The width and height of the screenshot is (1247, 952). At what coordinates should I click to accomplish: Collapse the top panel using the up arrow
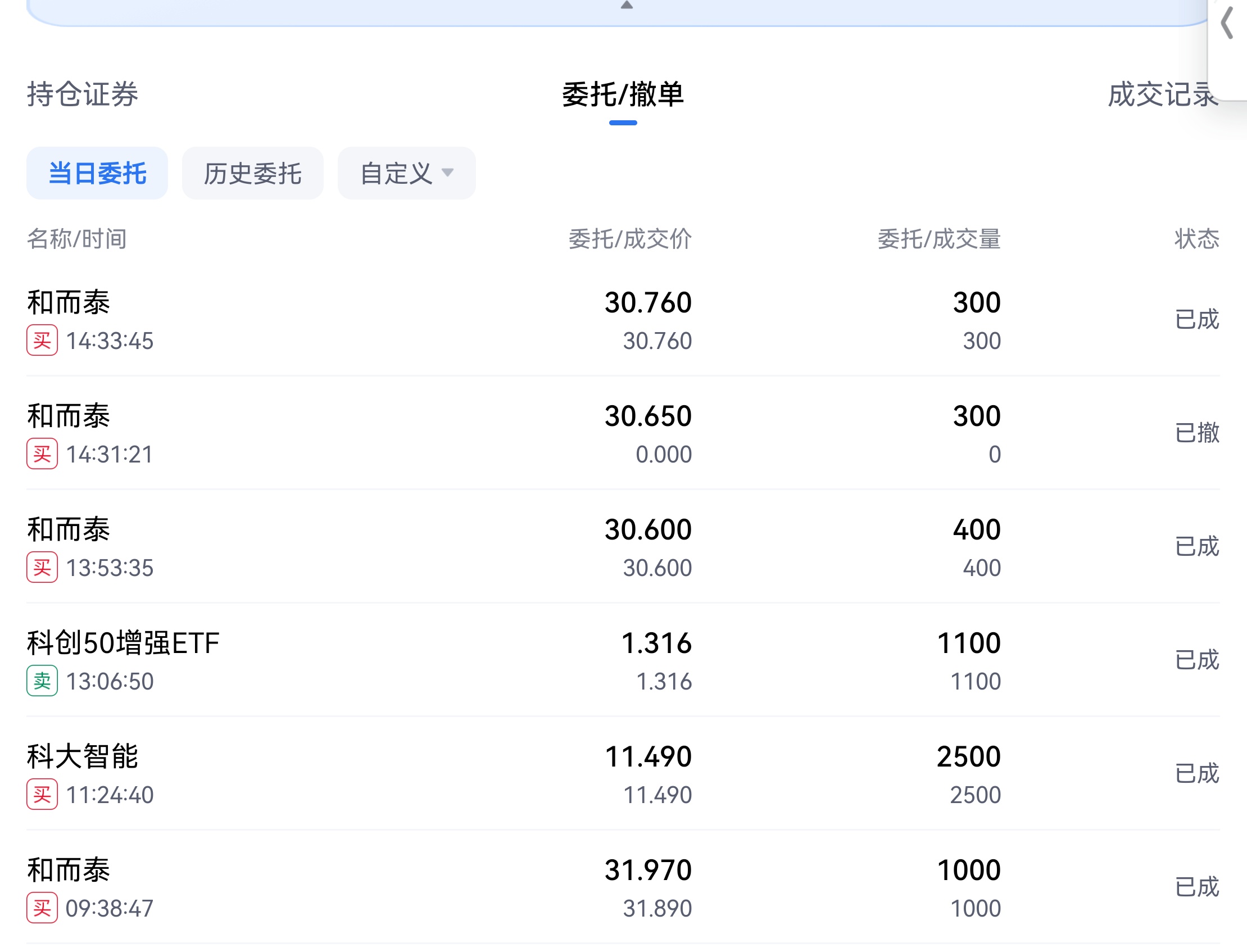click(626, 5)
